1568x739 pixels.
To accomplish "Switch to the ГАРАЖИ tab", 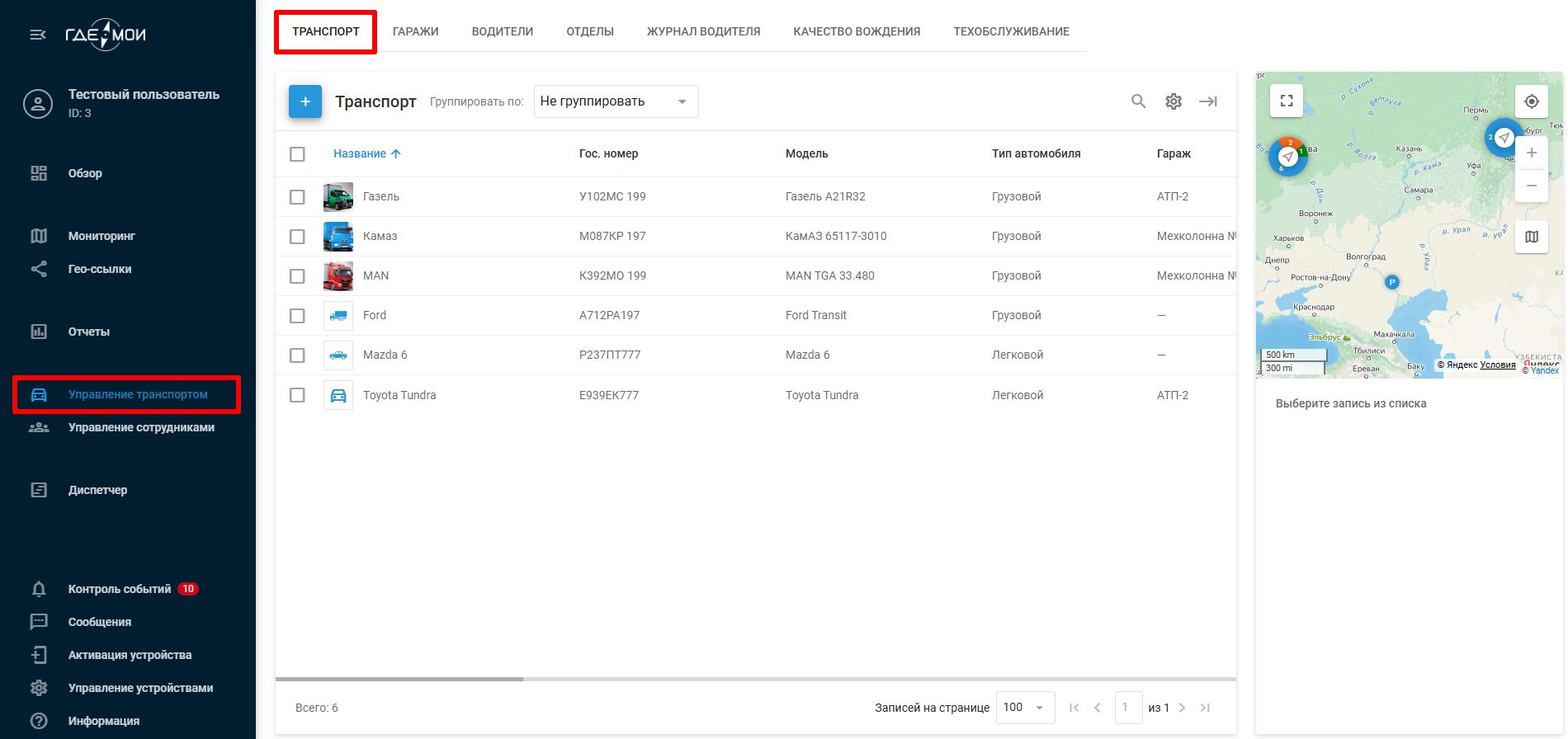I will pyautogui.click(x=415, y=31).
